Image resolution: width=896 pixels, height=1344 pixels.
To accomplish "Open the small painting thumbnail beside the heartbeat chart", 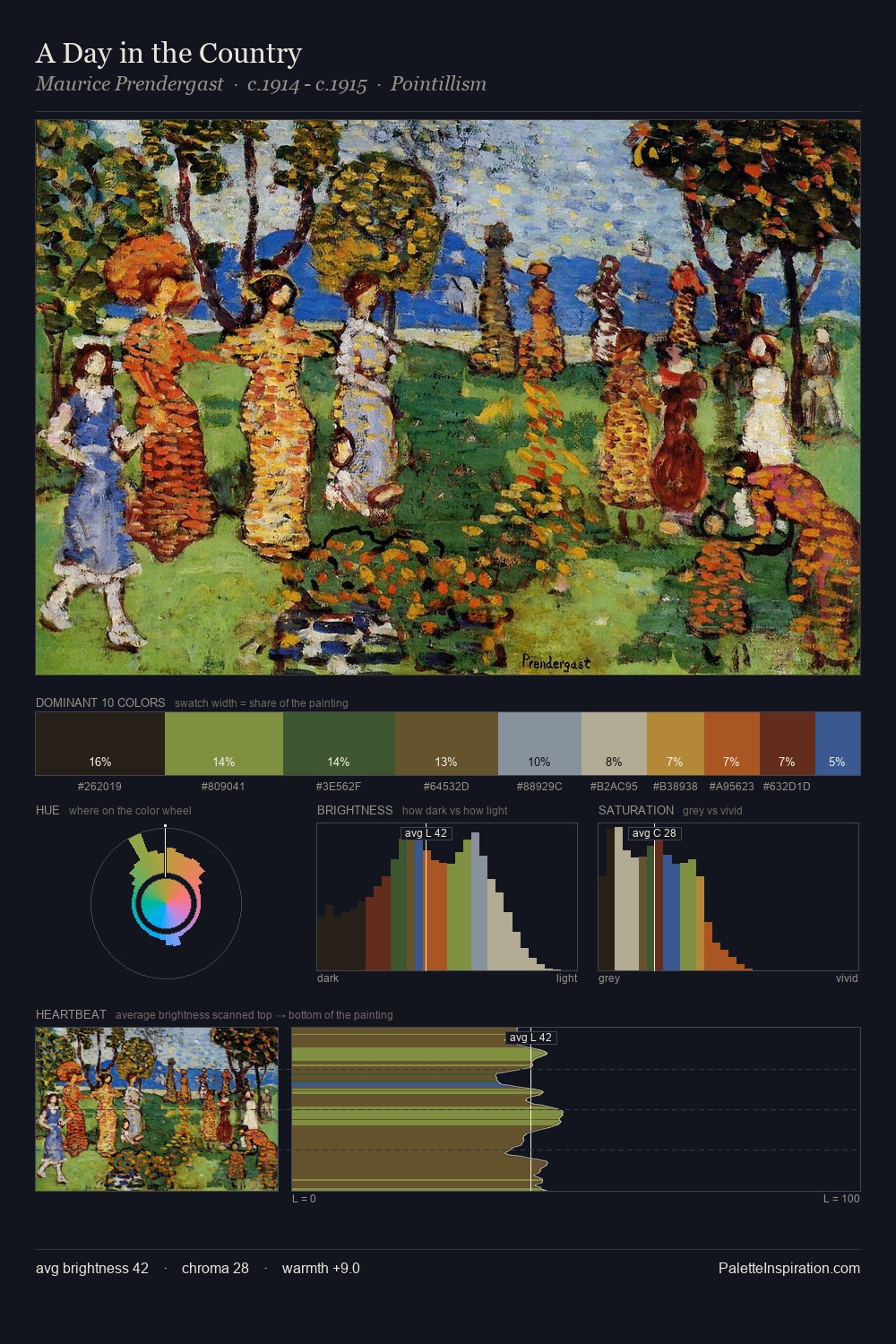I will (157, 1109).
